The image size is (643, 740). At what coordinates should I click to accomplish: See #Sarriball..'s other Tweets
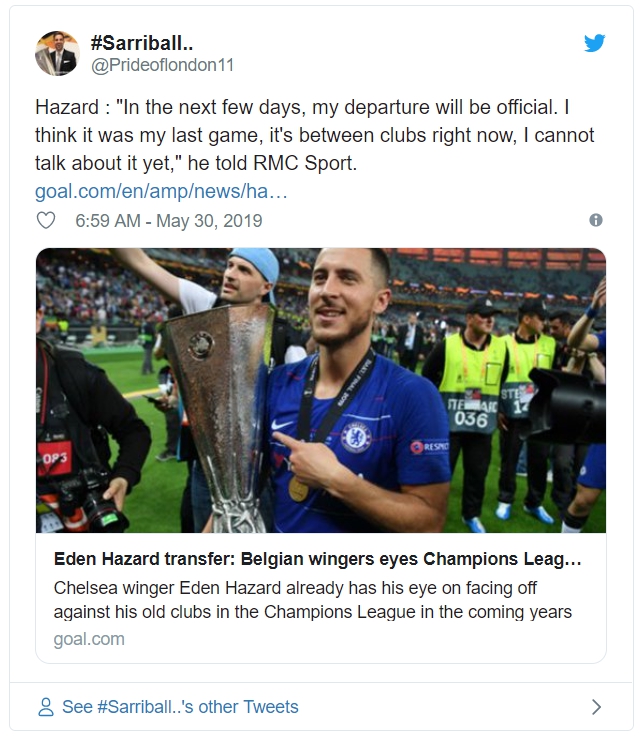[180, 707]
